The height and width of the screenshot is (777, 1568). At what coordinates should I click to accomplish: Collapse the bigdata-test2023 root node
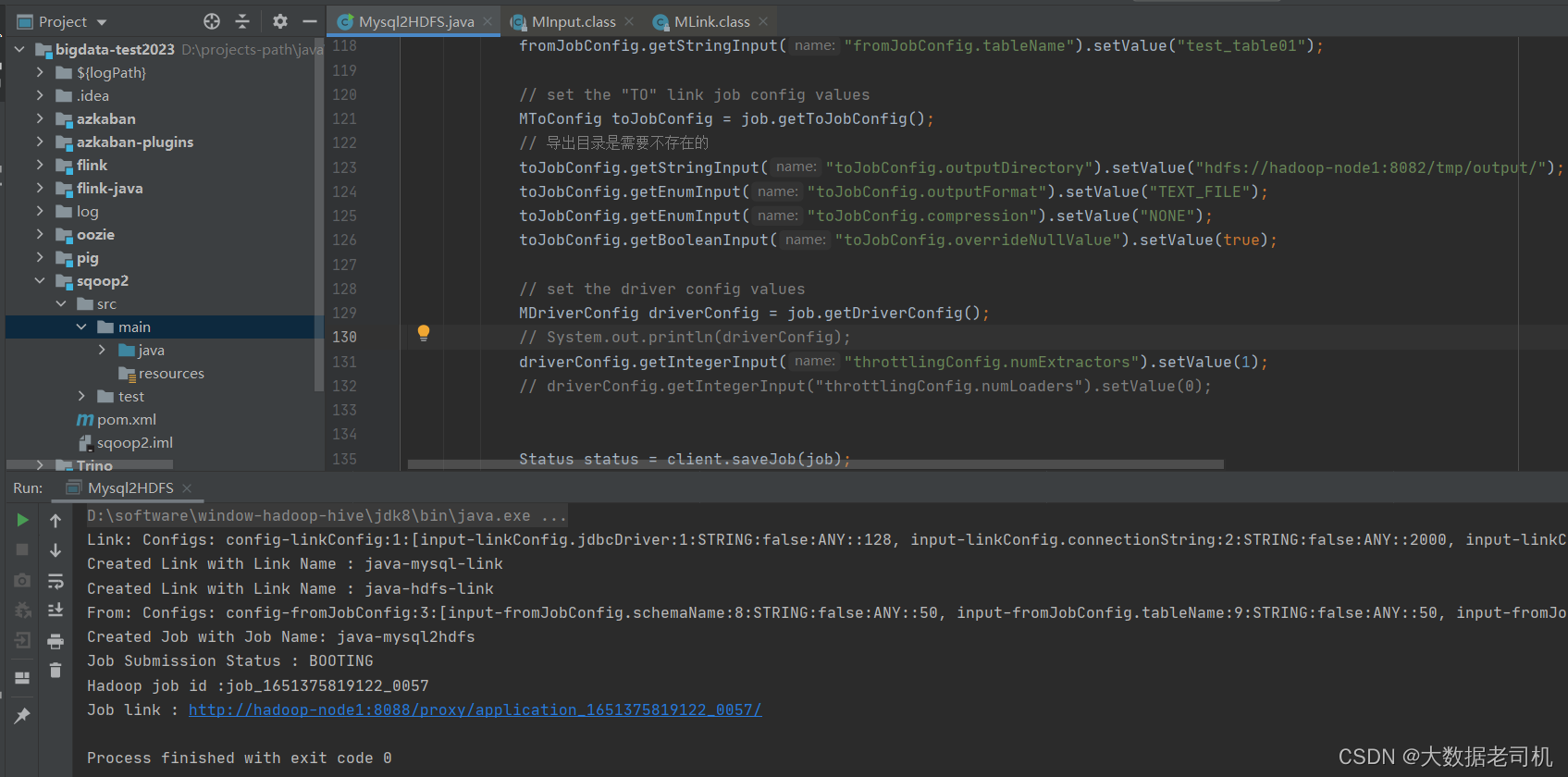click(x=19, y=49)
